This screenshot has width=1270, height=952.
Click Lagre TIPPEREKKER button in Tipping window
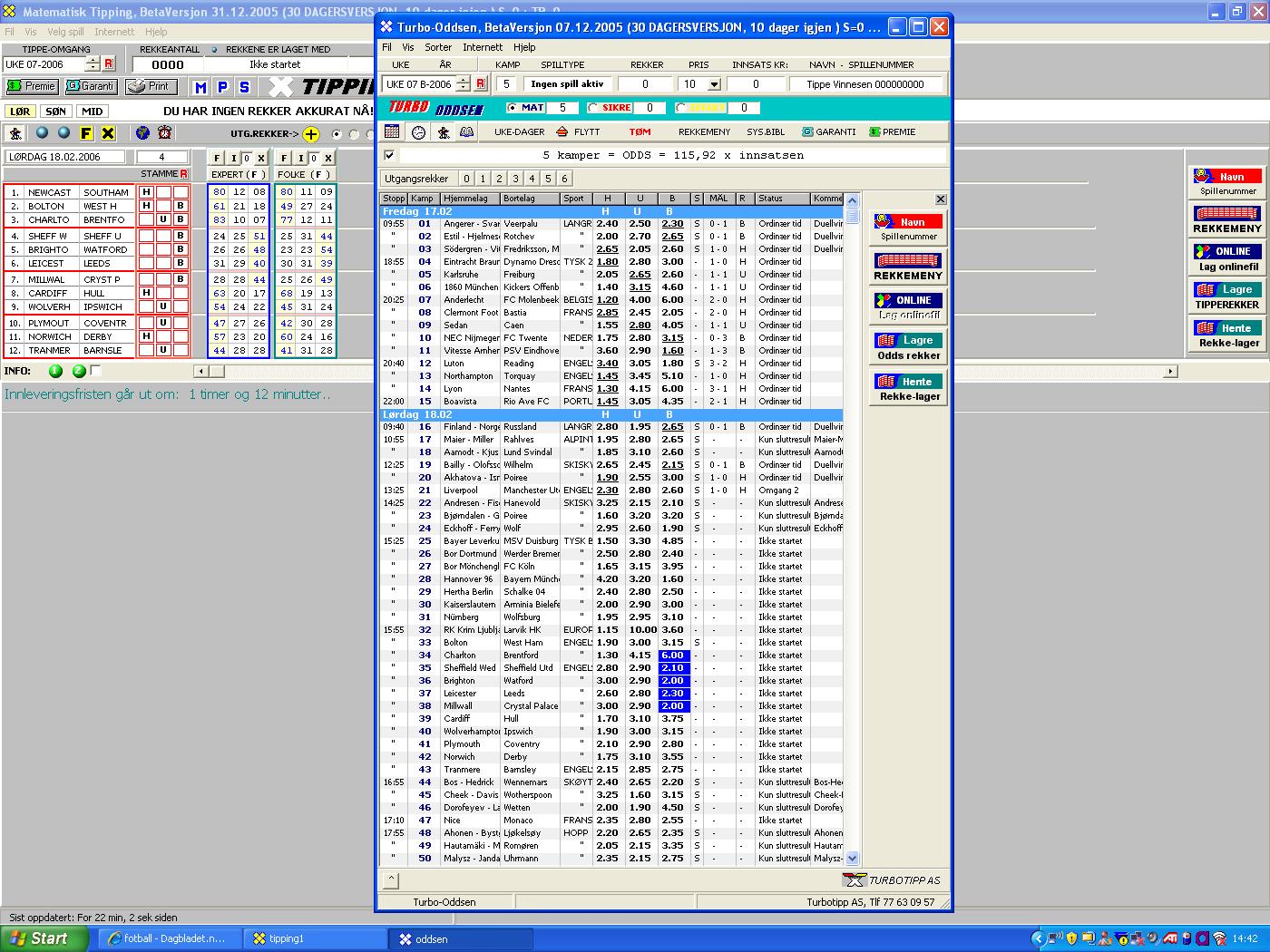[x=1227, y=296]
